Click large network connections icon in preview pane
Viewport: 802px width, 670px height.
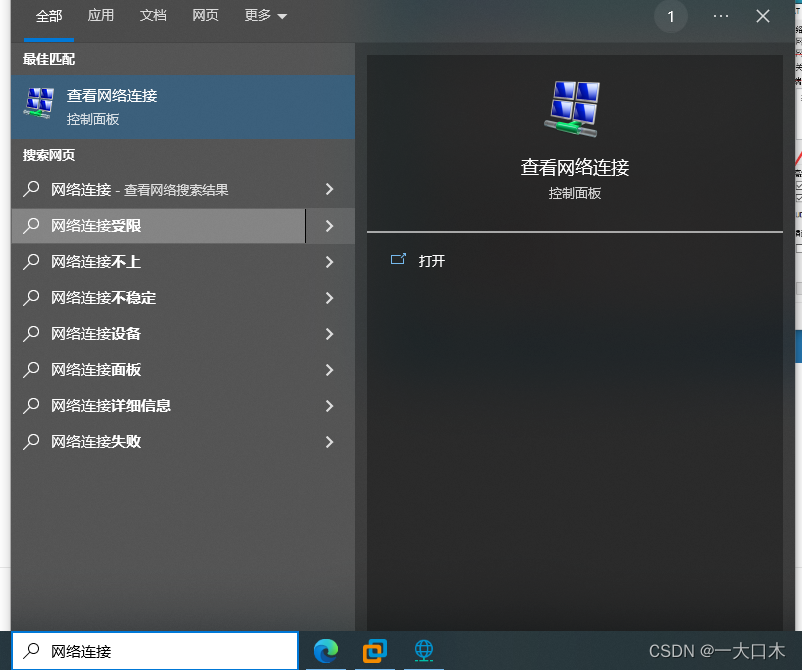(x=573, y=108)
